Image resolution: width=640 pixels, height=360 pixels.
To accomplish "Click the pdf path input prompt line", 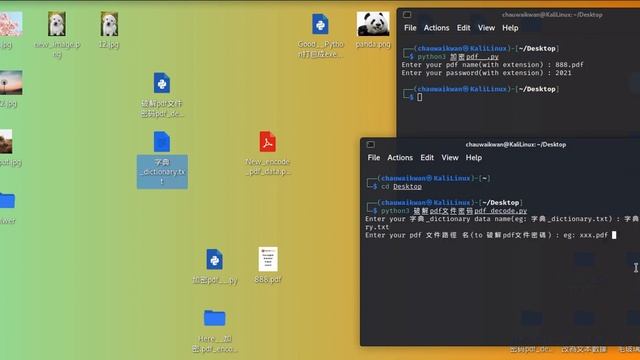I will click(491, 235).
